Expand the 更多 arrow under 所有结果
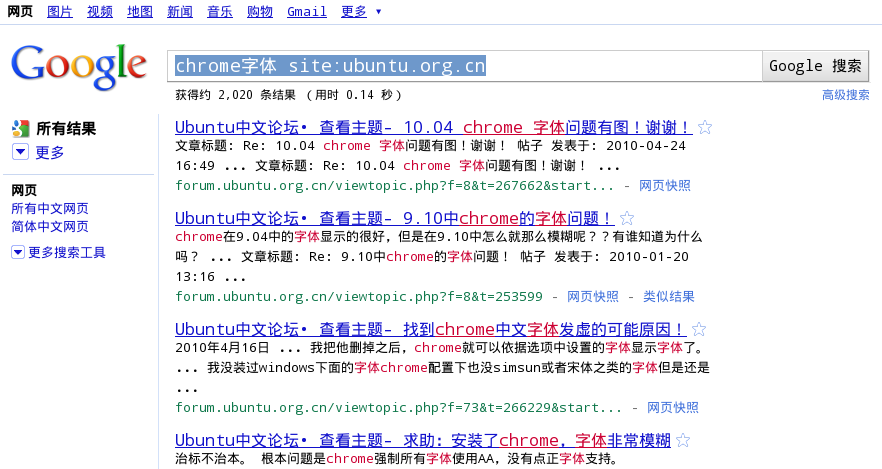882x469 pixels. tap(20, 152)
